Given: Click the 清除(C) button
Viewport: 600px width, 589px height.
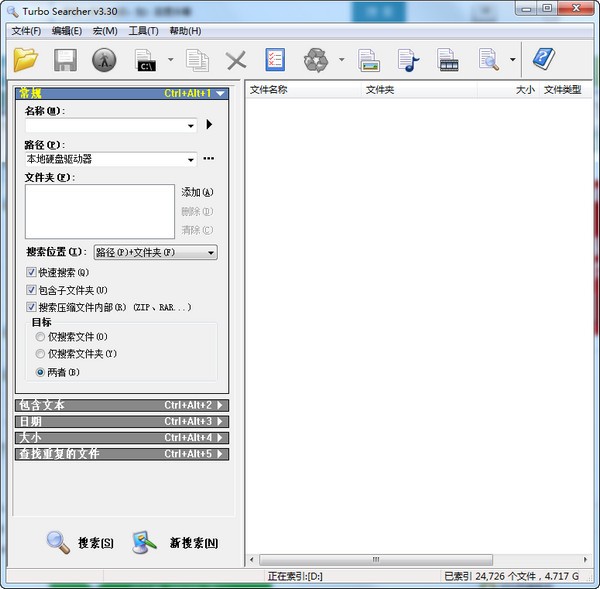Looking at the screenshot, I should click(x=197, y=230).
